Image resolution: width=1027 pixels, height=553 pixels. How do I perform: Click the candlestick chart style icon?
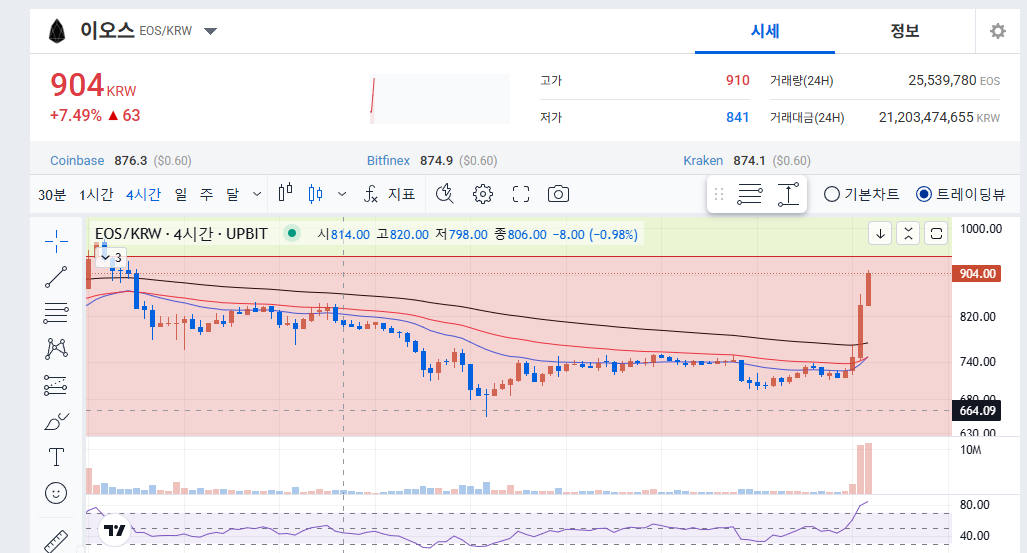(x=315, y=194)
